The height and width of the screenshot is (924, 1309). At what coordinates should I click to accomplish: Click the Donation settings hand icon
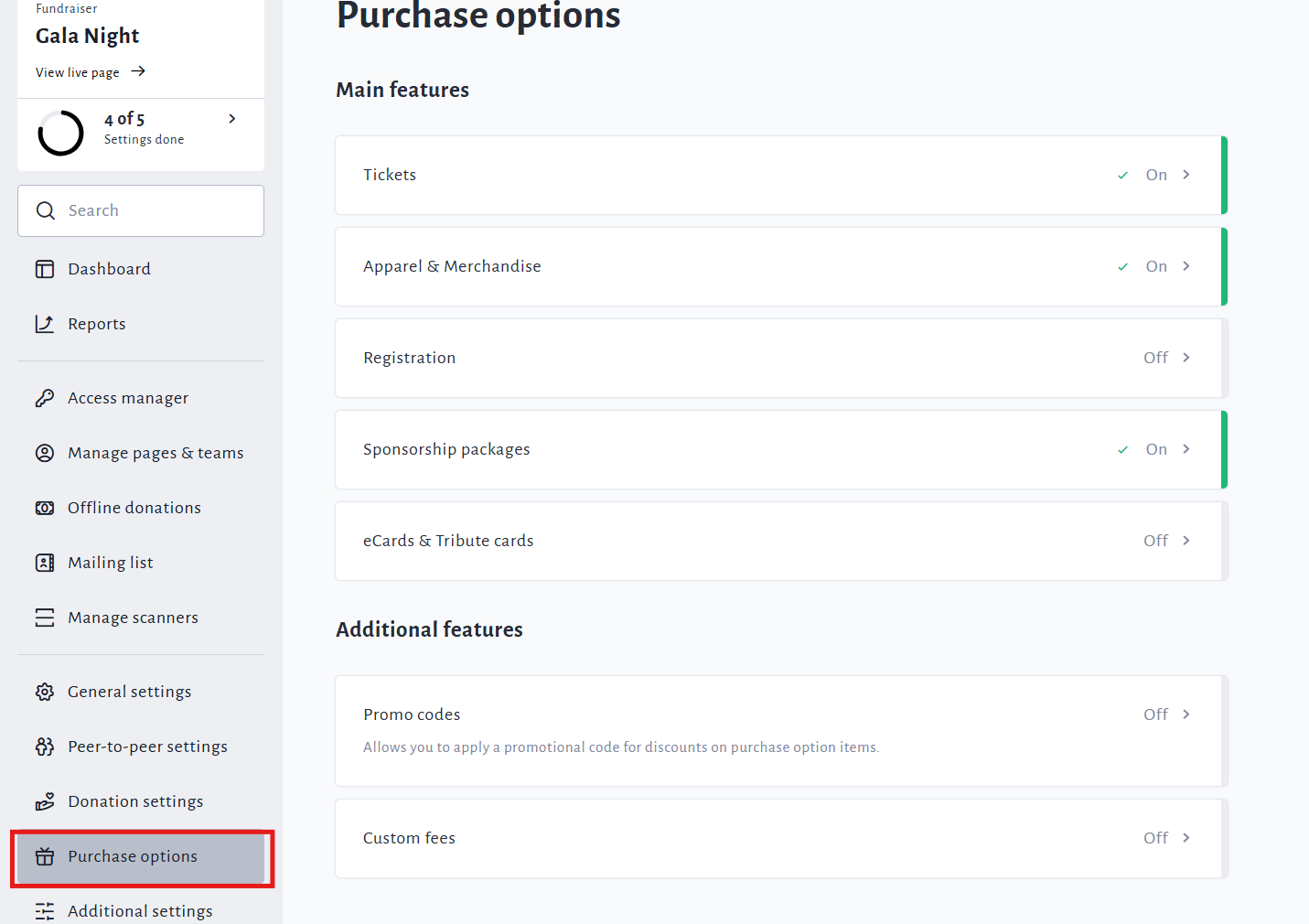(45, 801)
